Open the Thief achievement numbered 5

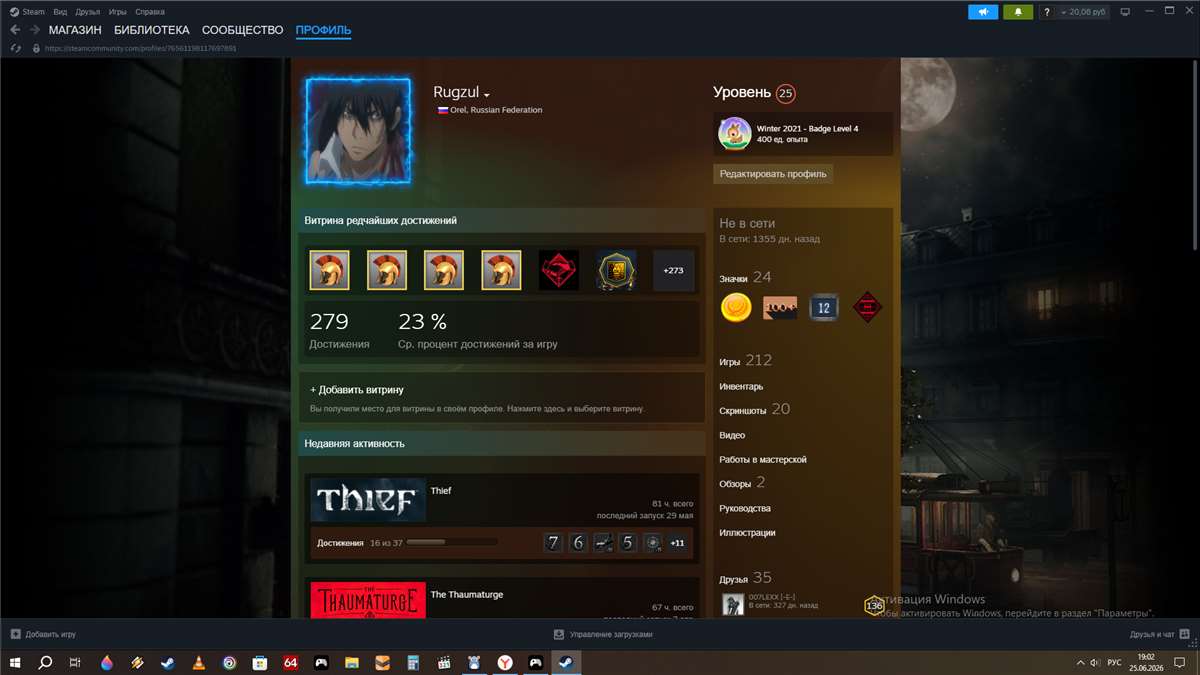(x=628, y=543)
